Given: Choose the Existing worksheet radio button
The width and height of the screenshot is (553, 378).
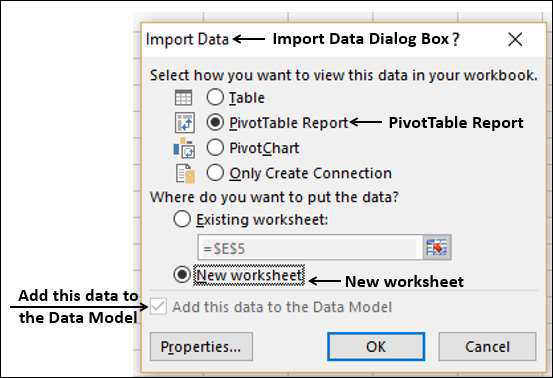Looking at the screenshot, I should click(x=182, y=219).
